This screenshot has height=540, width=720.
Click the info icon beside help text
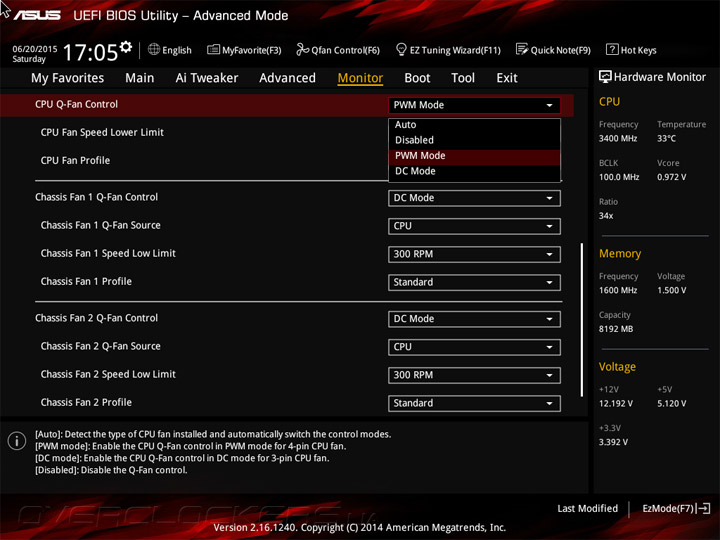coord(17,441)
